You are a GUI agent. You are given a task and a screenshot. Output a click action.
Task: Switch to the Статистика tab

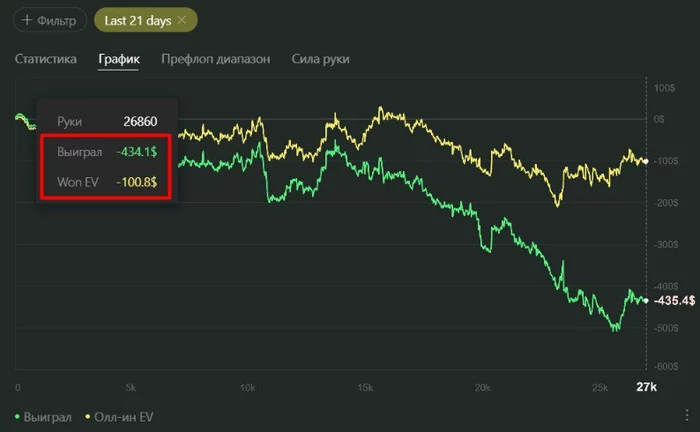click(x=46, y=59)
